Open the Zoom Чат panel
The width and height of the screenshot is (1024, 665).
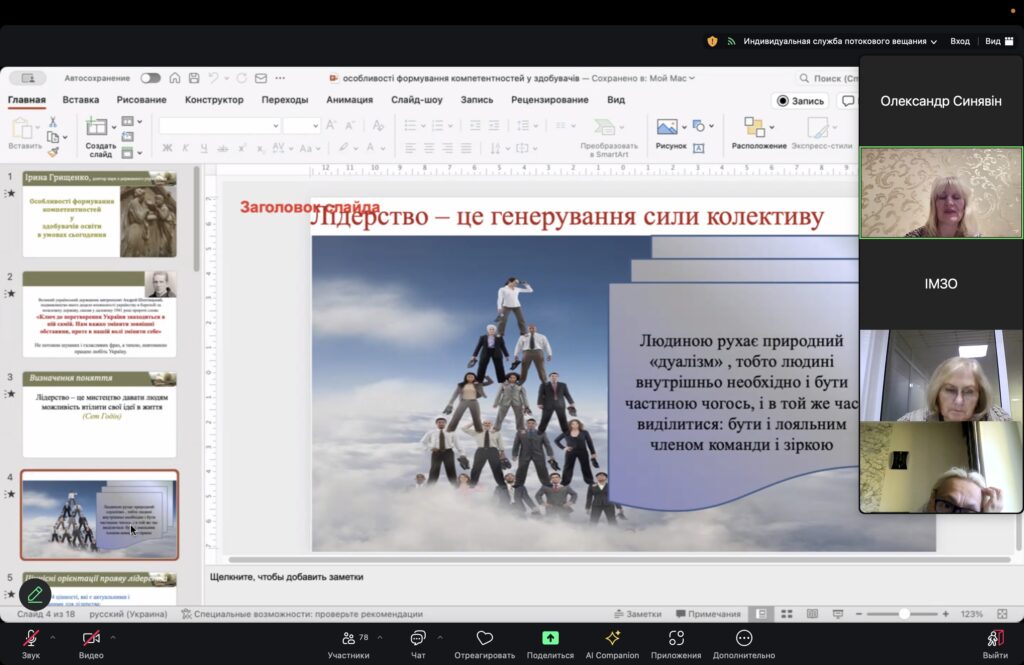click(x=418, y=638)
